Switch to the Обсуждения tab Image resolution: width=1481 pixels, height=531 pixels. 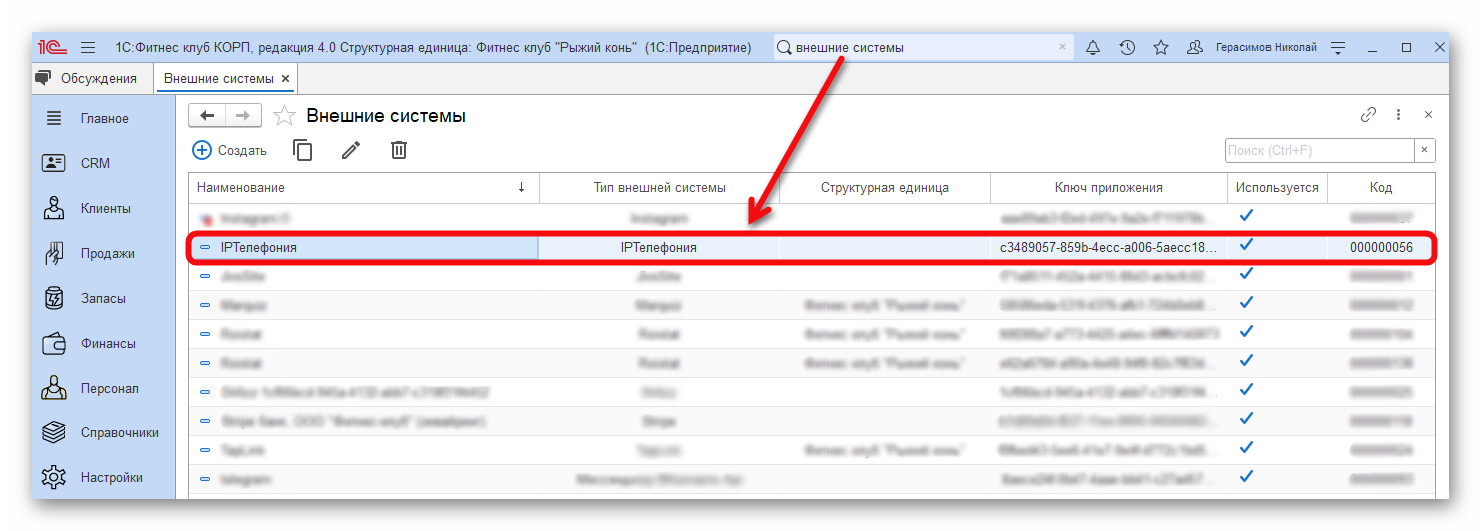pos(90,78)
